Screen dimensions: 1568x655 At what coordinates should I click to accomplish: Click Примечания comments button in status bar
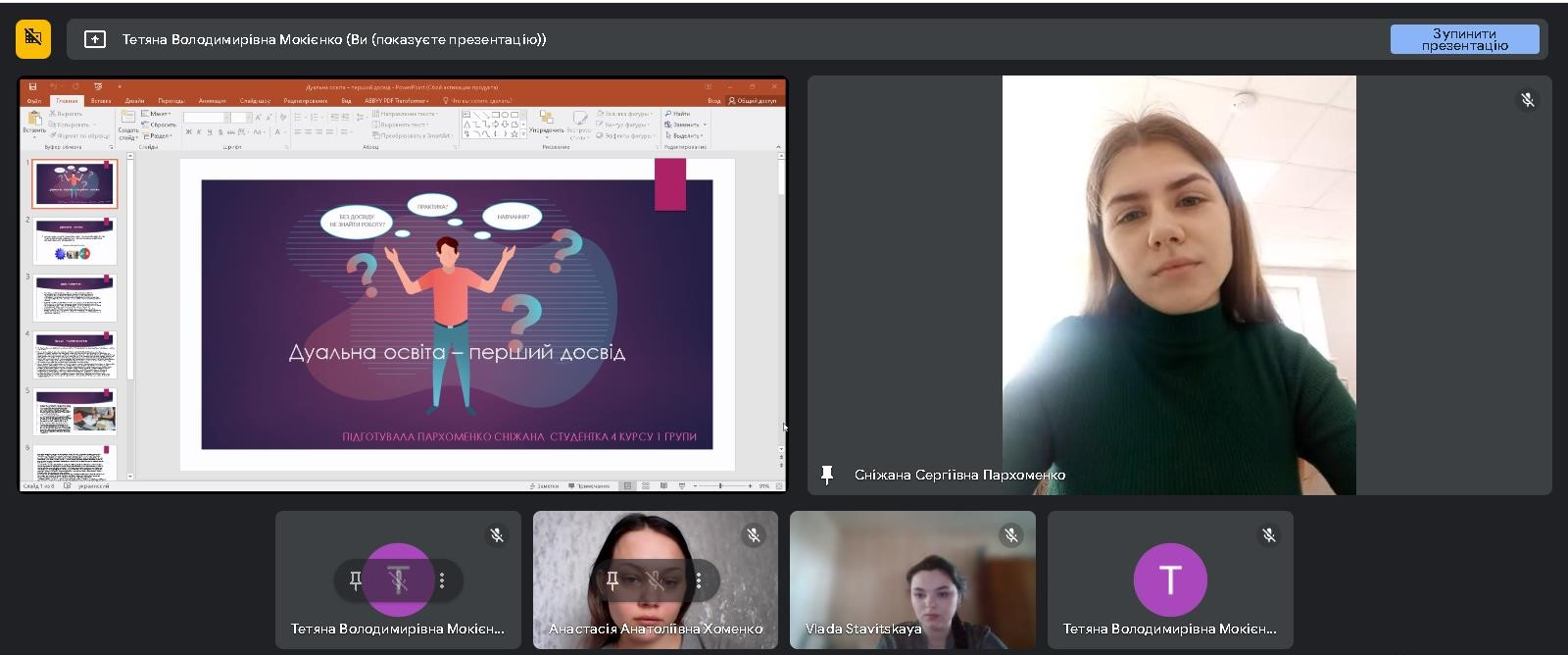point(589,486)
